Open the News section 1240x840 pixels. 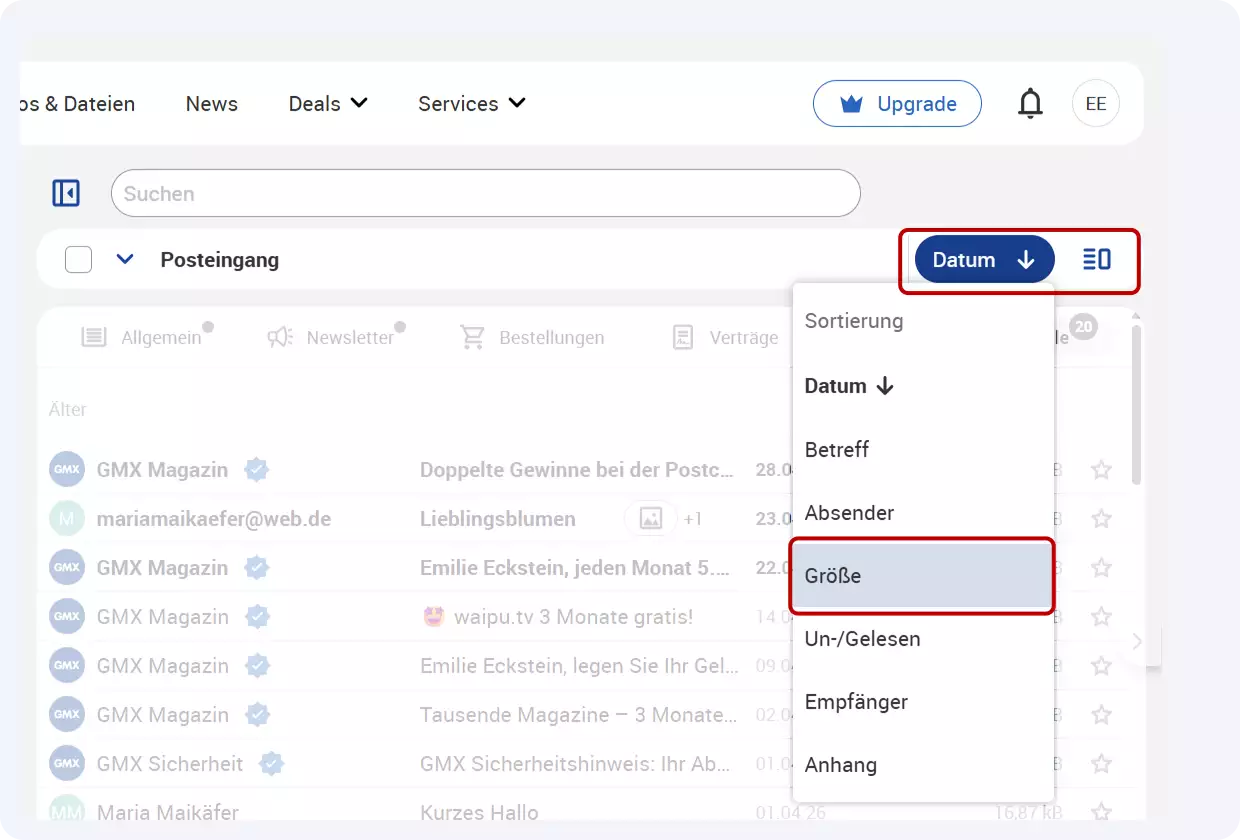211,103
